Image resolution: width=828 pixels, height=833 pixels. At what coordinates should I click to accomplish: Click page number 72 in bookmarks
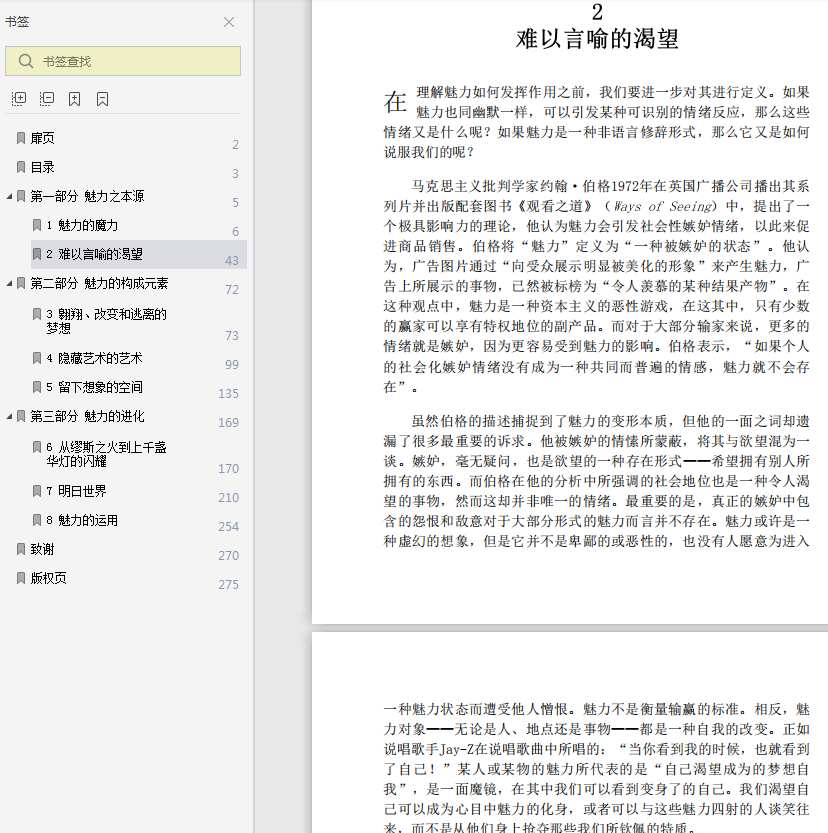coord(232,290)
